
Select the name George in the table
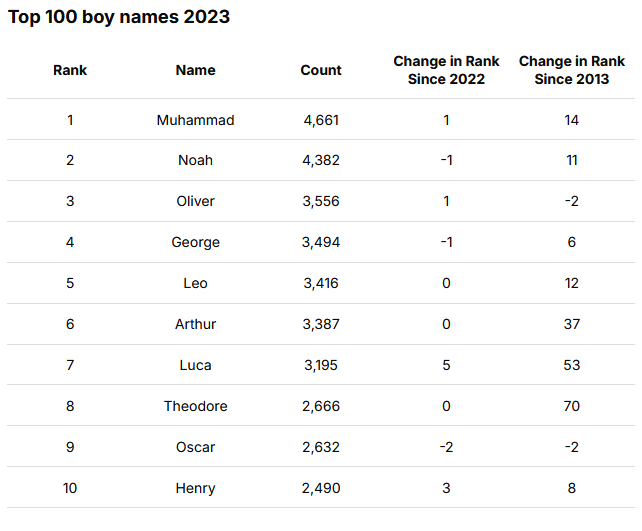[x=195, y=242]
